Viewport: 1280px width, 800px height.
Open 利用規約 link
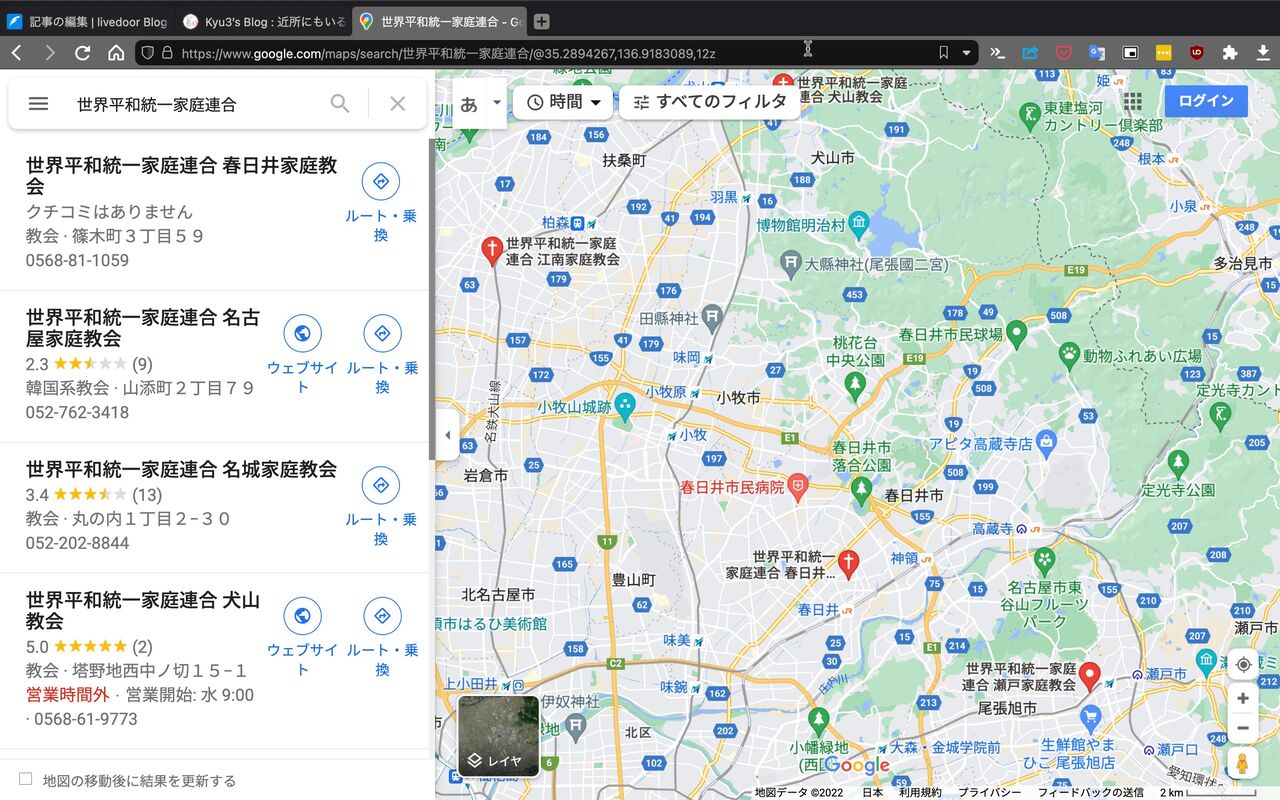[x=920, y=792]
